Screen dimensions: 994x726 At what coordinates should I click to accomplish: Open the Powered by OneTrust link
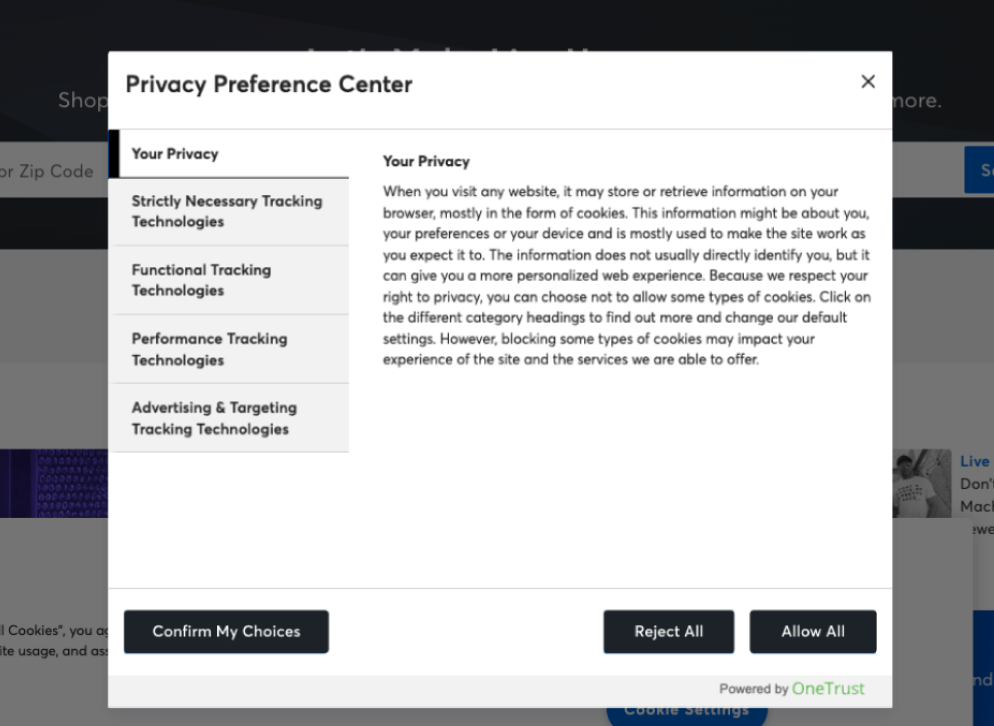[792, 689]
